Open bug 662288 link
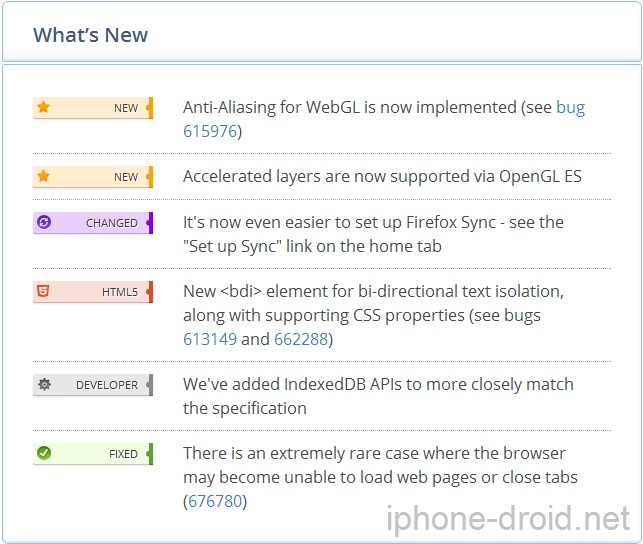 click(x=301, y=339)
